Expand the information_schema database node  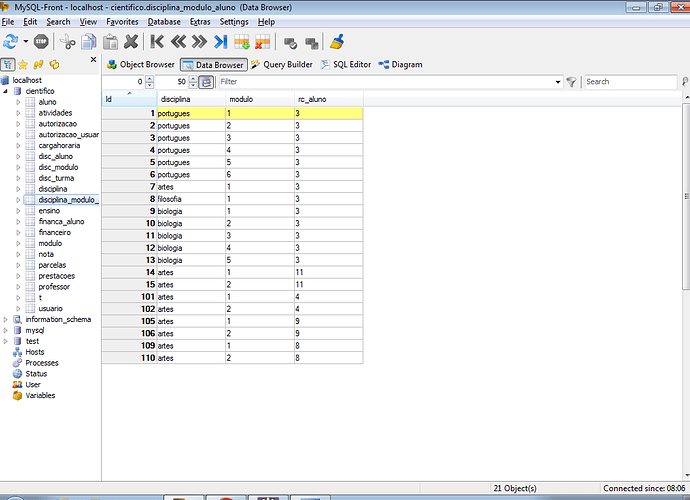pos(6,320)
